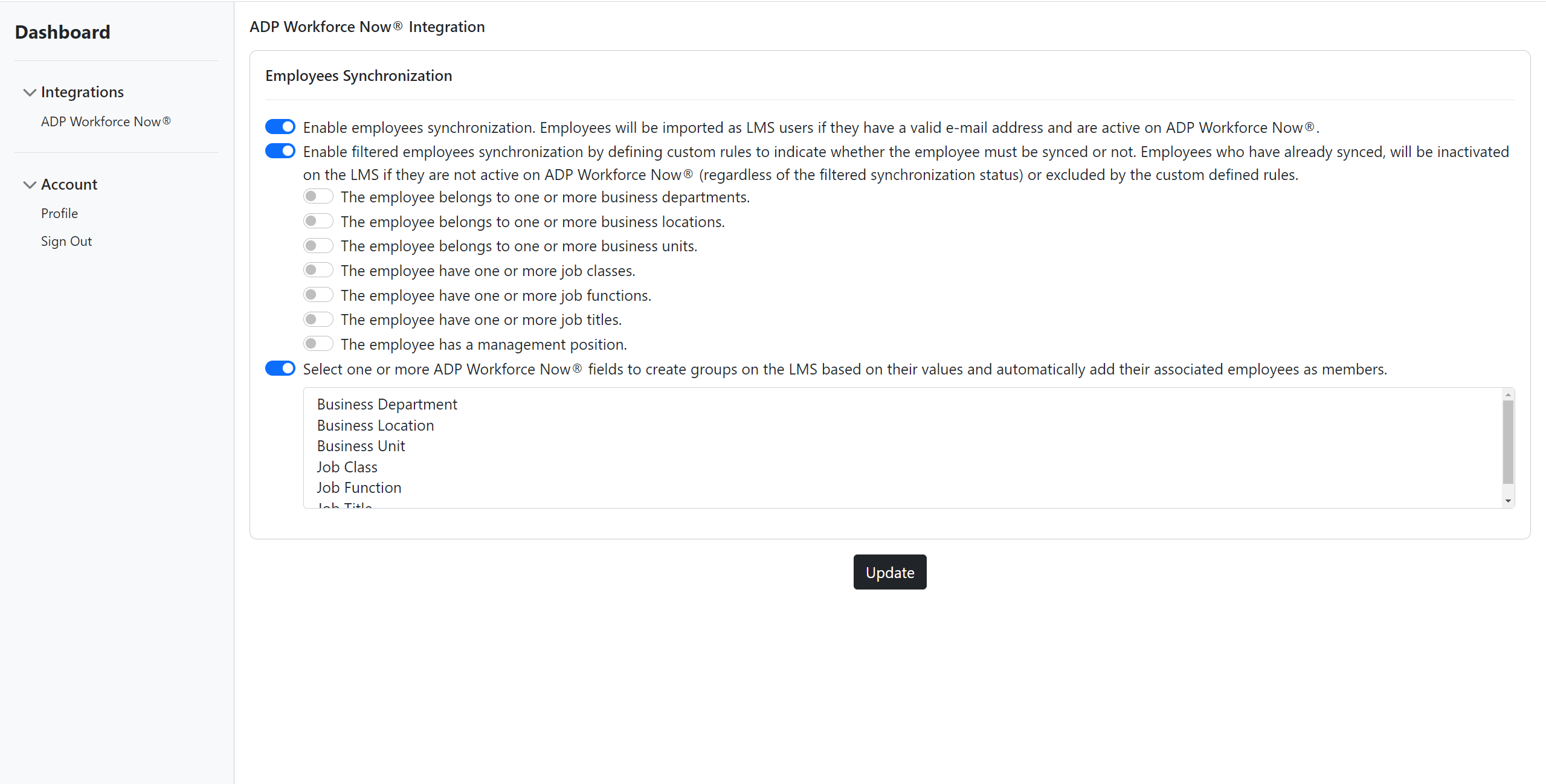Select Business Department in the list
The width and height of the screenshot is (1546, 784).
(387, 404)
